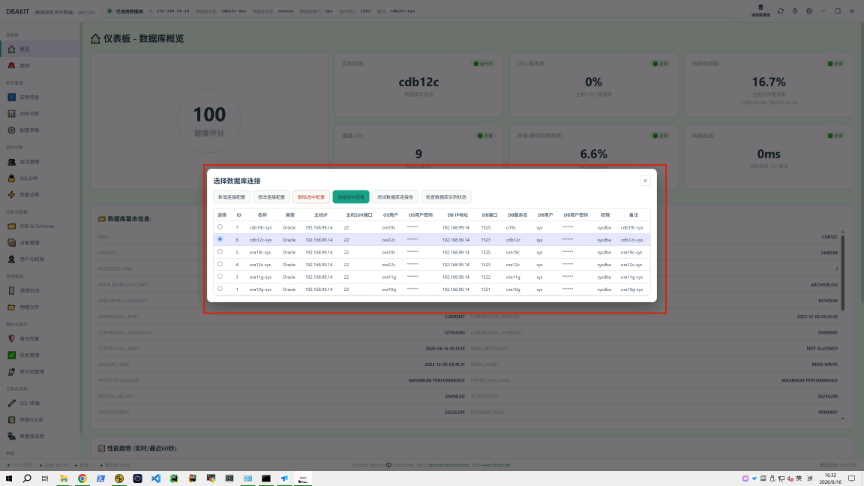Choose the ora10g-sys row radio button
The width and height of the screenshot is (864, 486).
(x=220, y=289)
